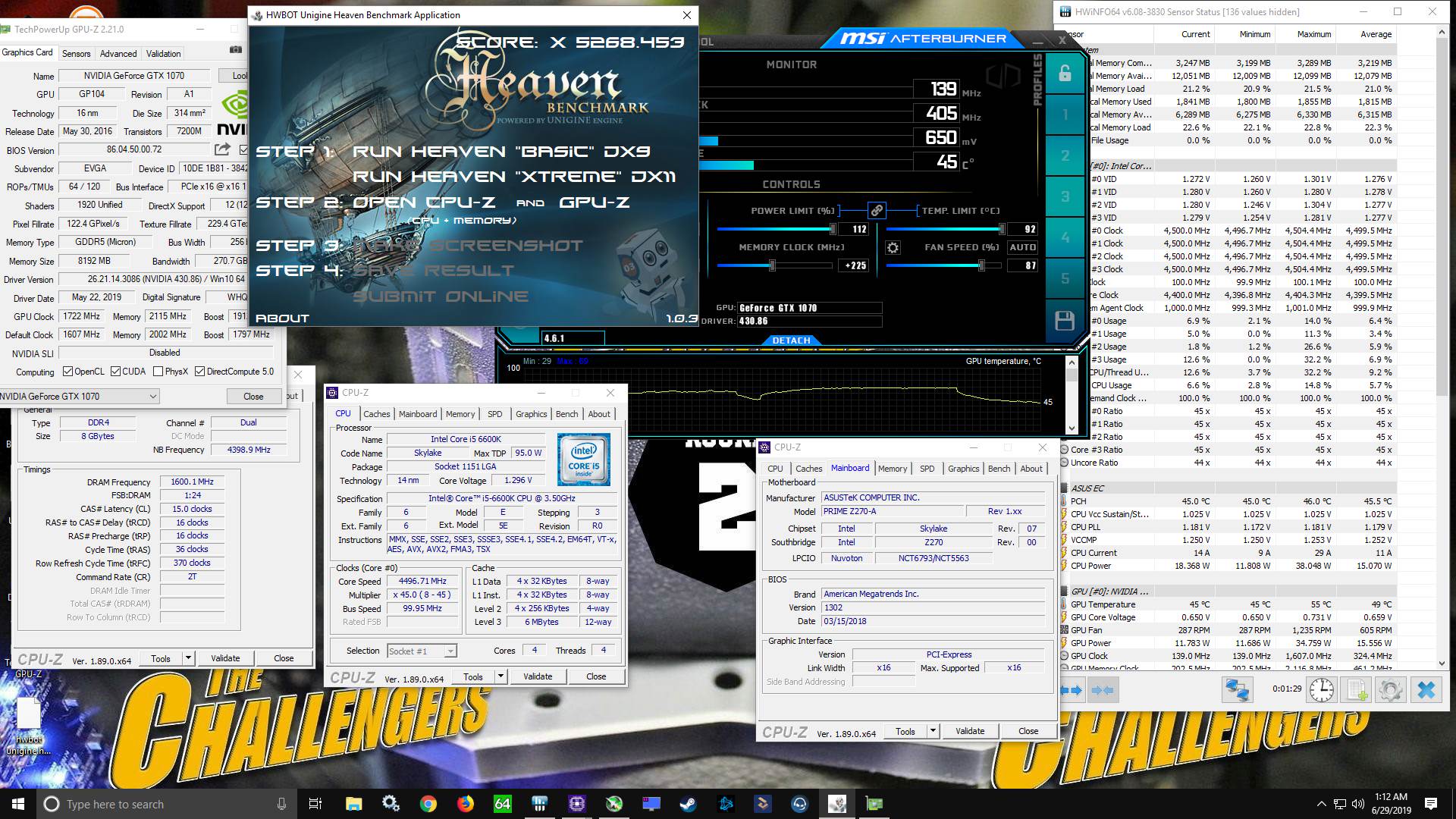This screenshot has height=819, width=1456.
Task: Expand Tools dropdown arrow in CPU-Z Memory window
Action: pos(188,658)
